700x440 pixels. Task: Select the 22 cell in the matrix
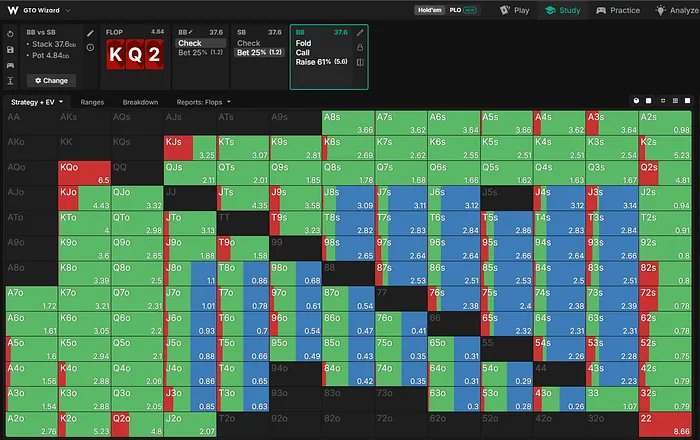pyautogui.click(x=665, y=425)
